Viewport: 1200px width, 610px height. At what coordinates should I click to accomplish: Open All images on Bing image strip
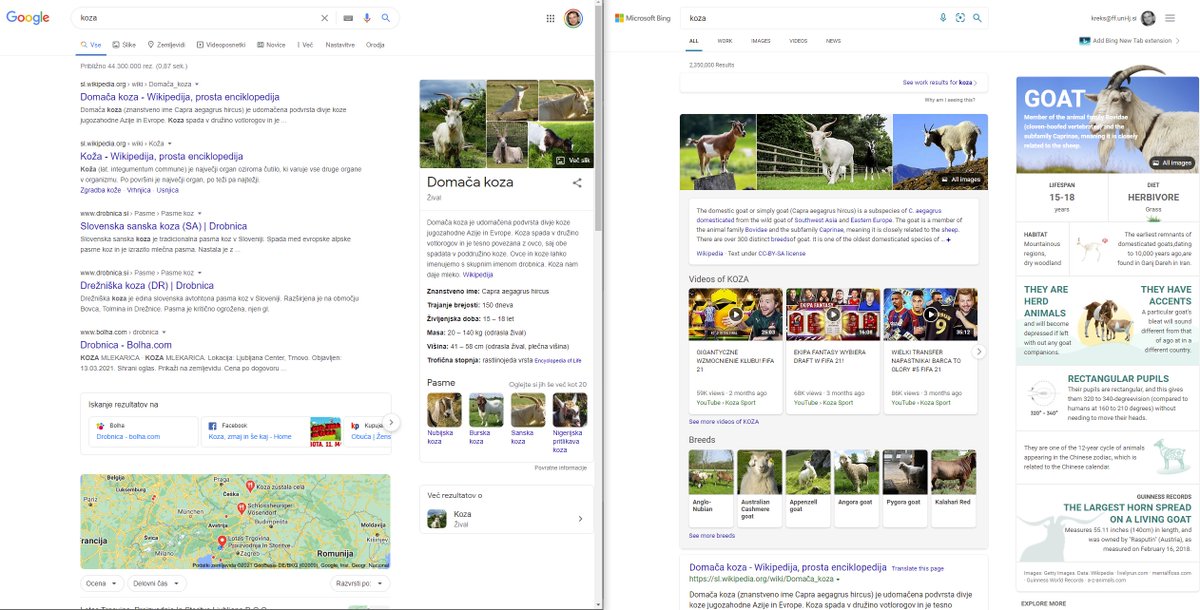pyautogui.click(x=963, y=179)
